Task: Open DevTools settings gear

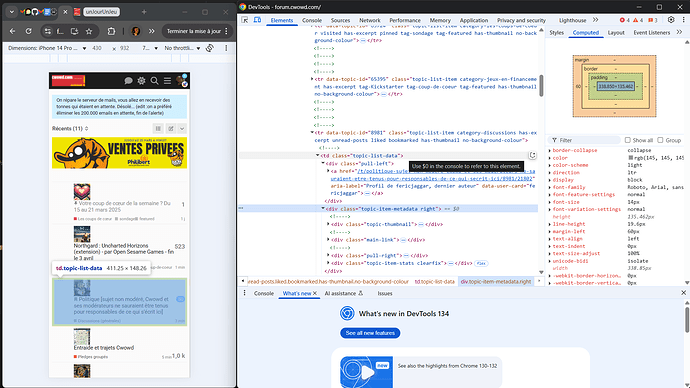Action: point(671,20)
